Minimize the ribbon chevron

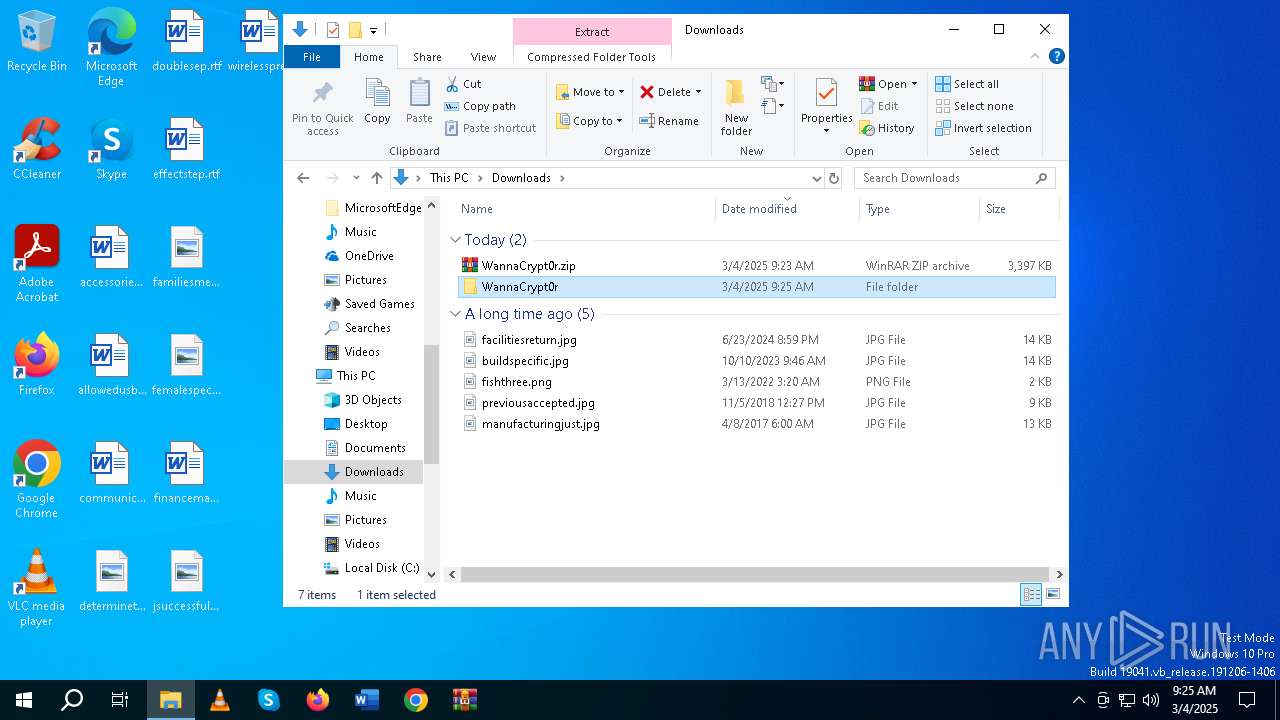(1035, 56)
